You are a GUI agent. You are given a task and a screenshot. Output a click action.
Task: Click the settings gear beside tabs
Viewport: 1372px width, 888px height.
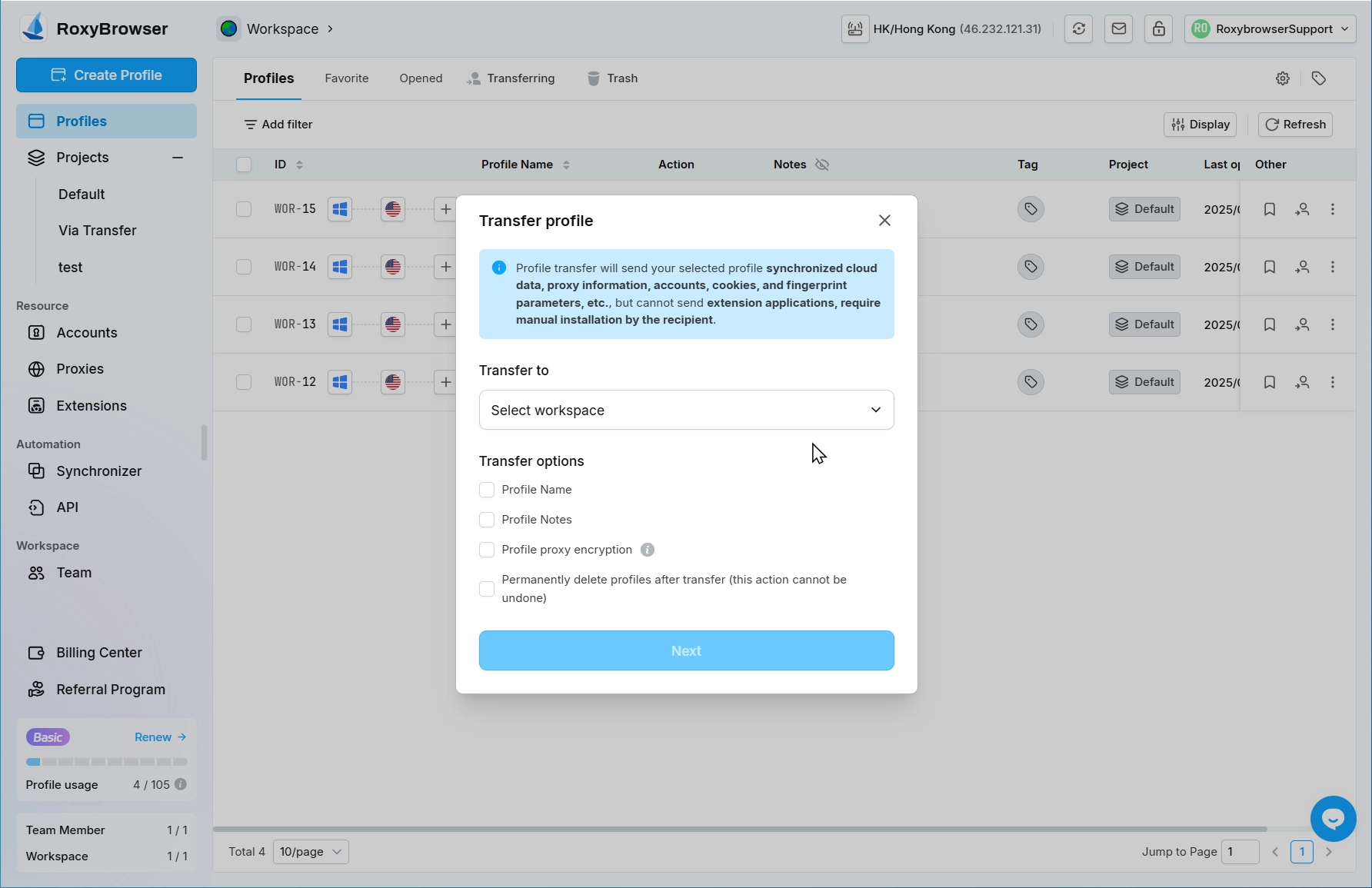coord(1282,78)
